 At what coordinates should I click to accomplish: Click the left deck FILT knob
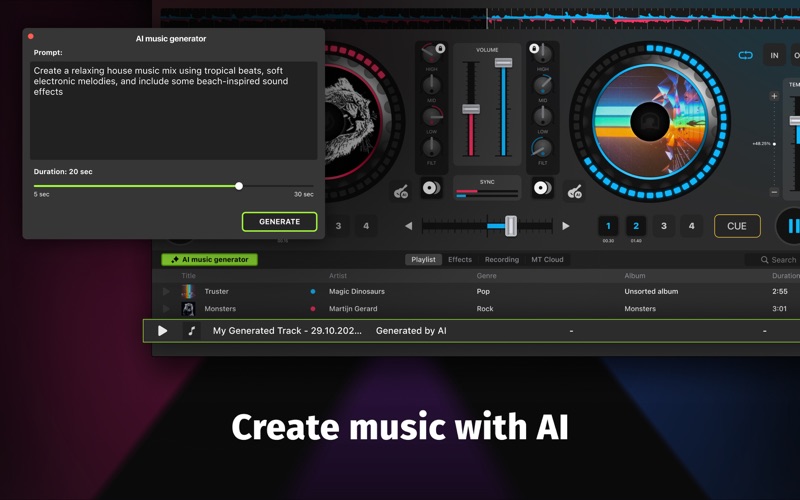[432, 147]
